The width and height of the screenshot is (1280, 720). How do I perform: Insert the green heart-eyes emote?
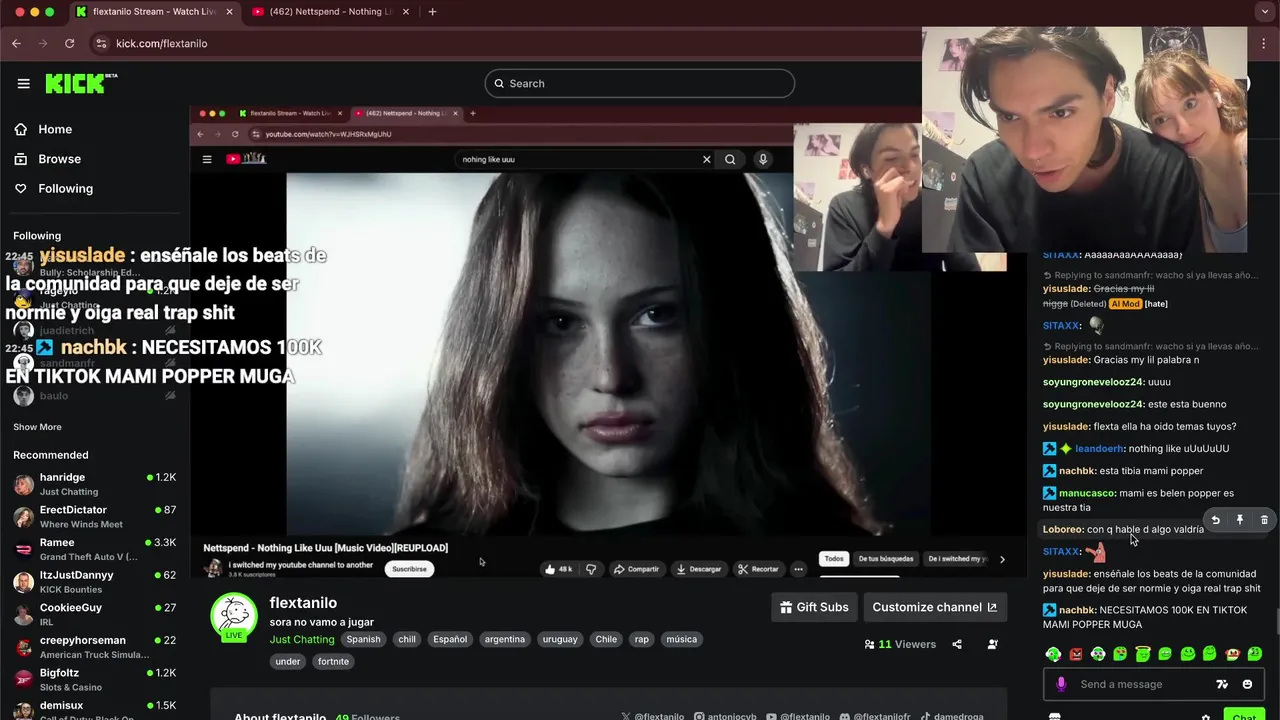pos(1120,654)
